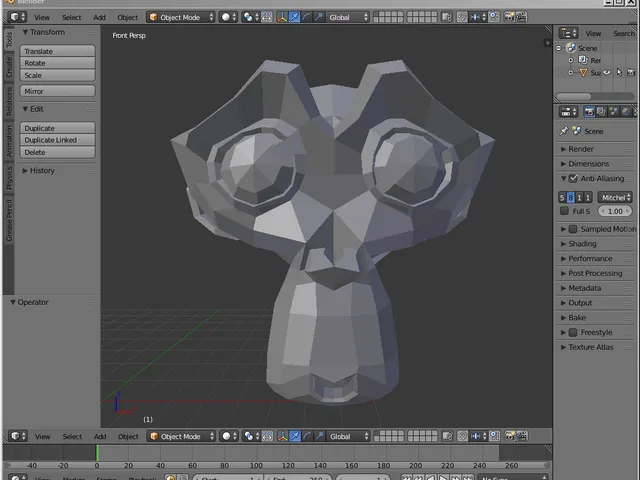Screen dimensions: 640x480
Task: Expand the History panel in toolshelf
Action: point(58,171)
